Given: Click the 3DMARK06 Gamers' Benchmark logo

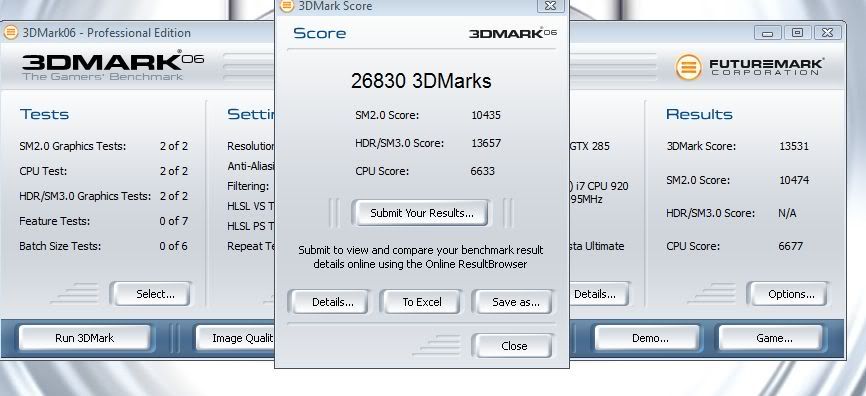Looking at the screenshot, I should [x=113, y=65].
